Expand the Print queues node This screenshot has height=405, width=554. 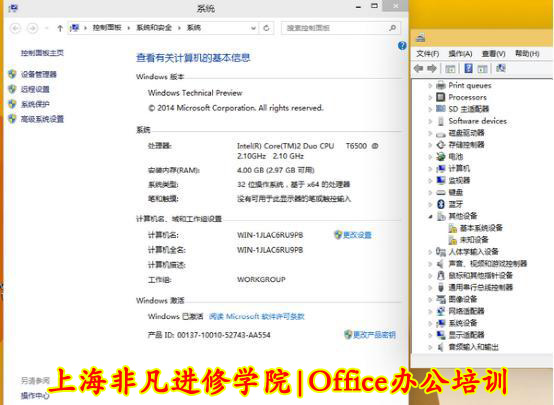click(x=430, y=86)
